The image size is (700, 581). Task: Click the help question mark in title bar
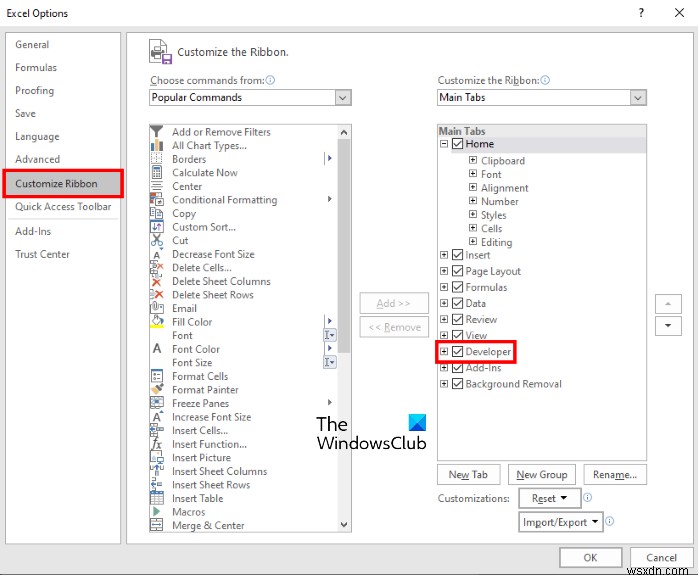click(x=641, y=13)
